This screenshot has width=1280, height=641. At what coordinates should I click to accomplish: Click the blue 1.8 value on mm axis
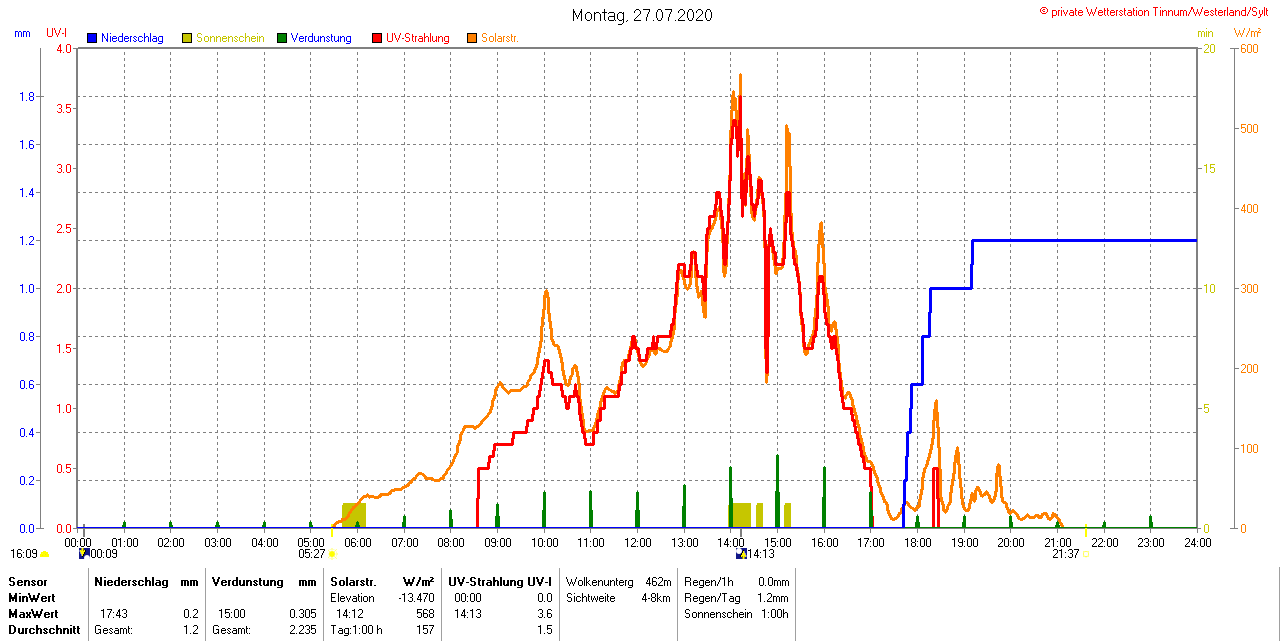[x=27, y=96]
